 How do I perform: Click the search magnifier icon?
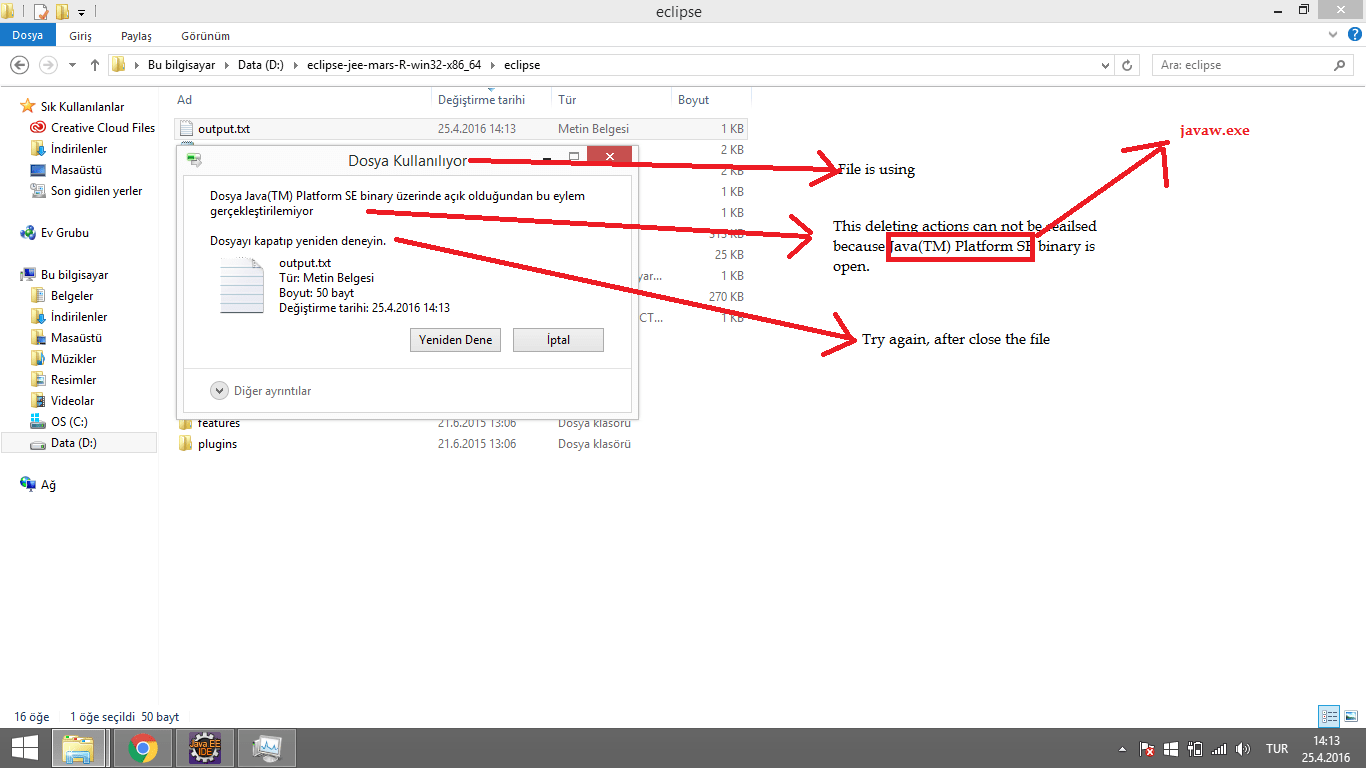(x=1341, y=65)
